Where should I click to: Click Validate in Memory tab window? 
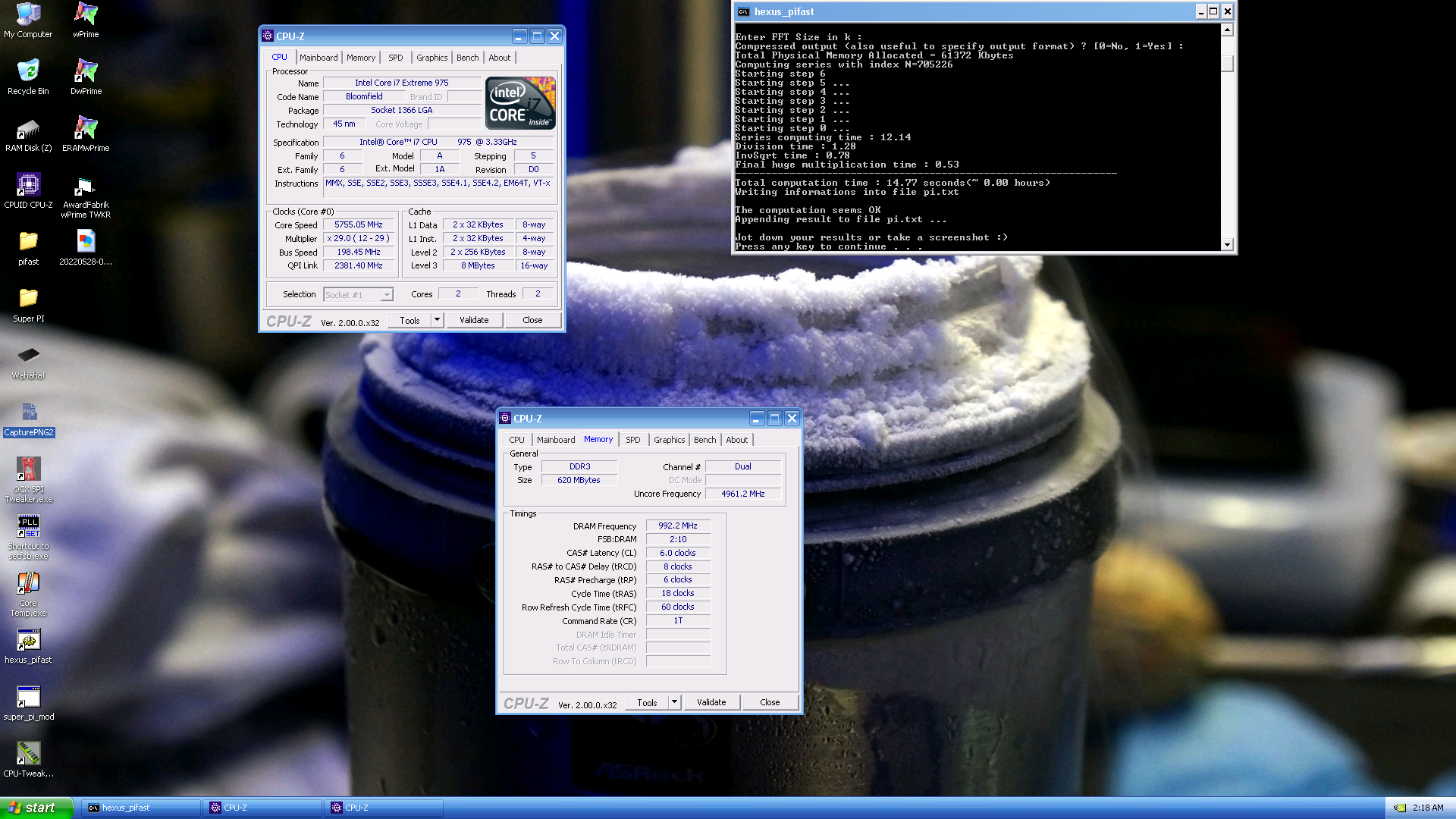[x=711, y=702]
